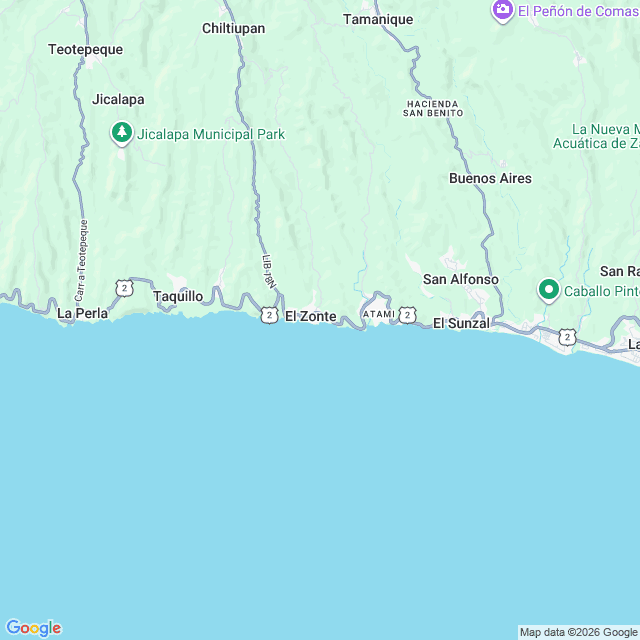This screenshot has height=640, width=640.
Task: Click the Teotepeque town label
Action: (85, 49)
